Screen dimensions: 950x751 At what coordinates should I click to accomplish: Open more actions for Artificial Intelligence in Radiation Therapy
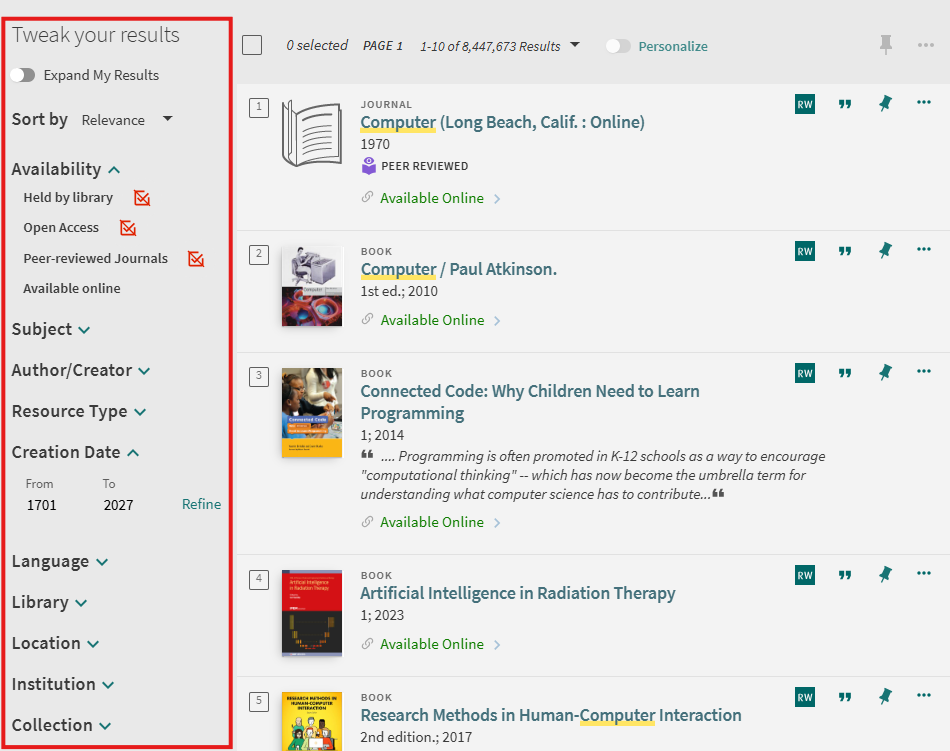click(923, 573)
